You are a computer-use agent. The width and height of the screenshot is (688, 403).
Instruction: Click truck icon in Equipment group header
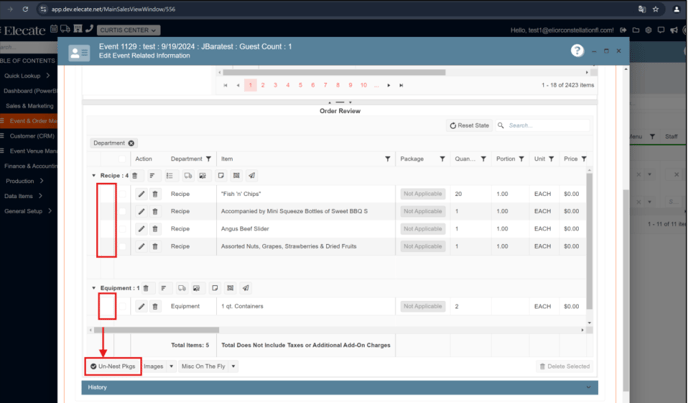point(182,288)
